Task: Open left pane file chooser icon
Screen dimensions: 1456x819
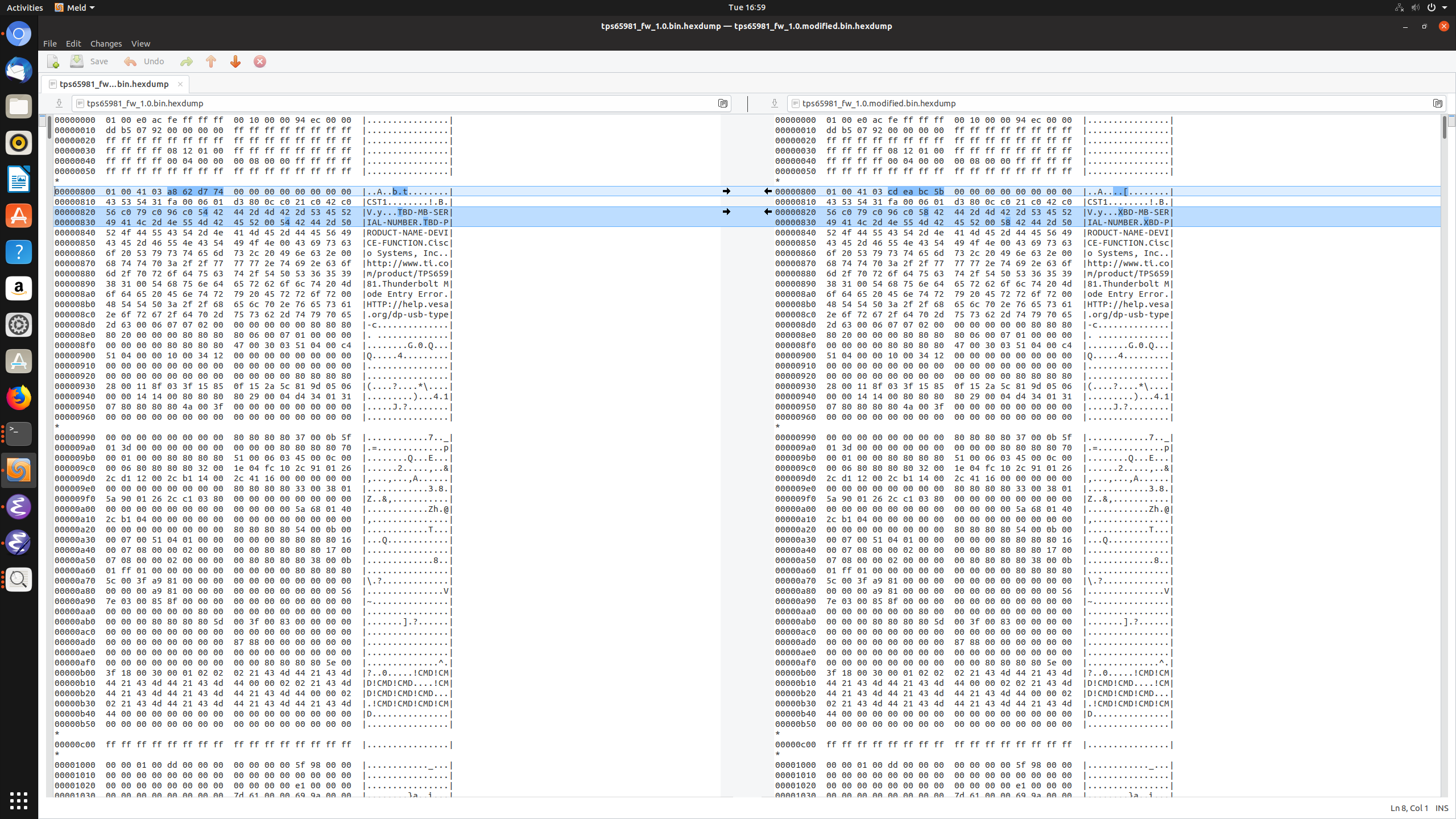Action: click(x=723, y=103)
